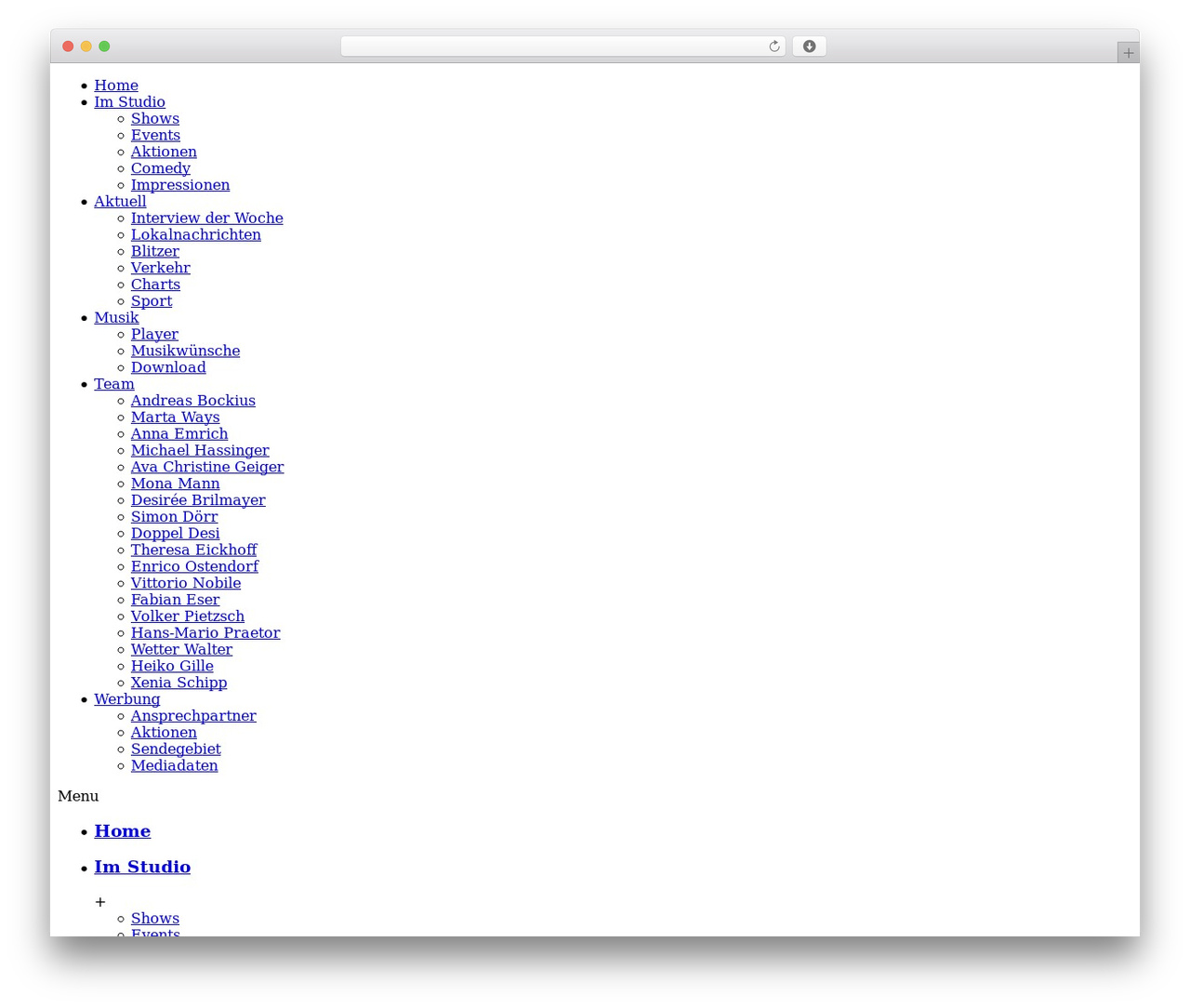
Task: View the Charts link
Action: (155, 285)
